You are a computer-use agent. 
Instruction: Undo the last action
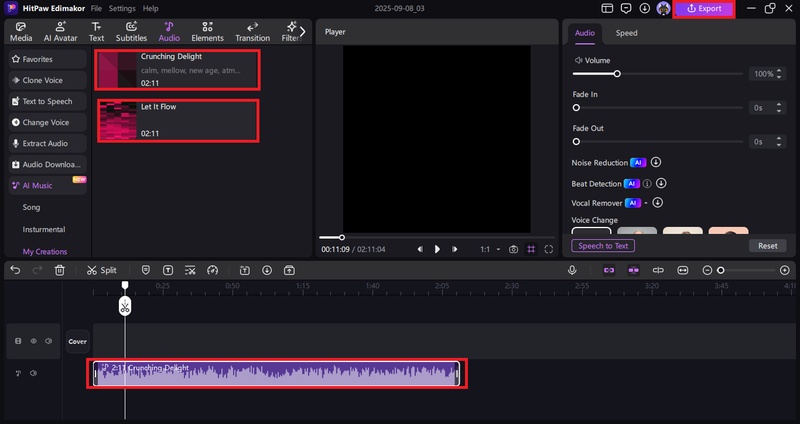click(15, 270)
